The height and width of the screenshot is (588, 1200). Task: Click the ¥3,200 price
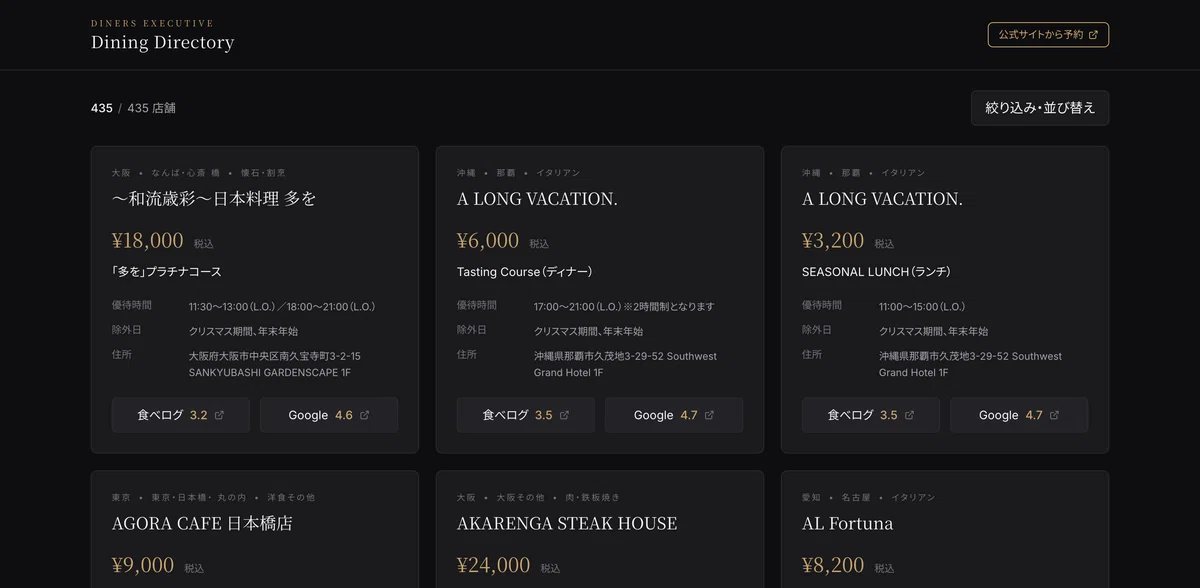click(833, 240)
